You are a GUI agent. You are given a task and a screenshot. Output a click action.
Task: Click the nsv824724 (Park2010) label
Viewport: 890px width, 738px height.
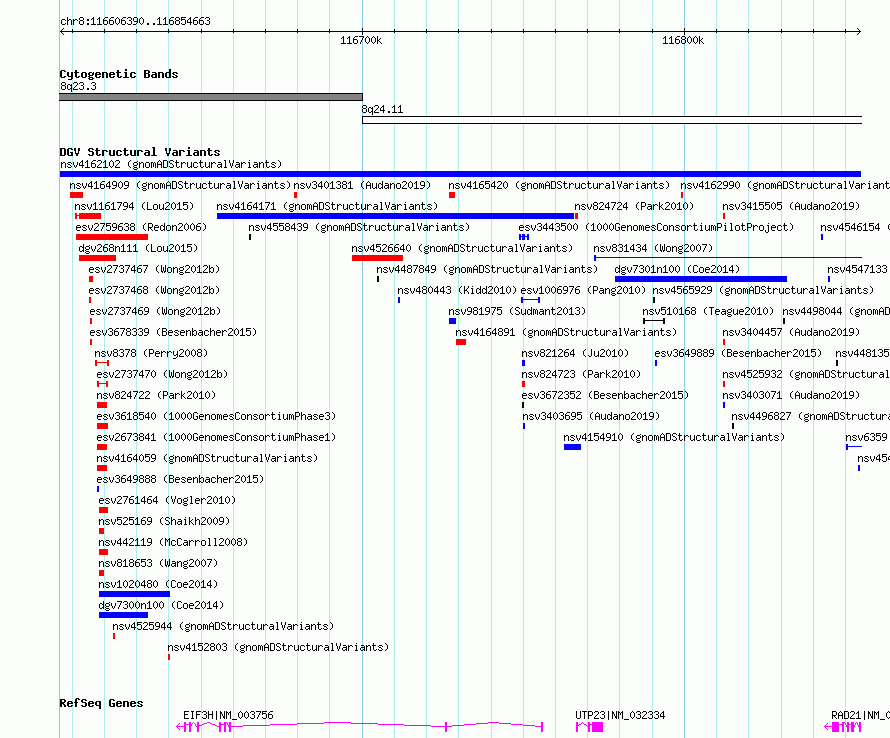[x=634, y=206]
